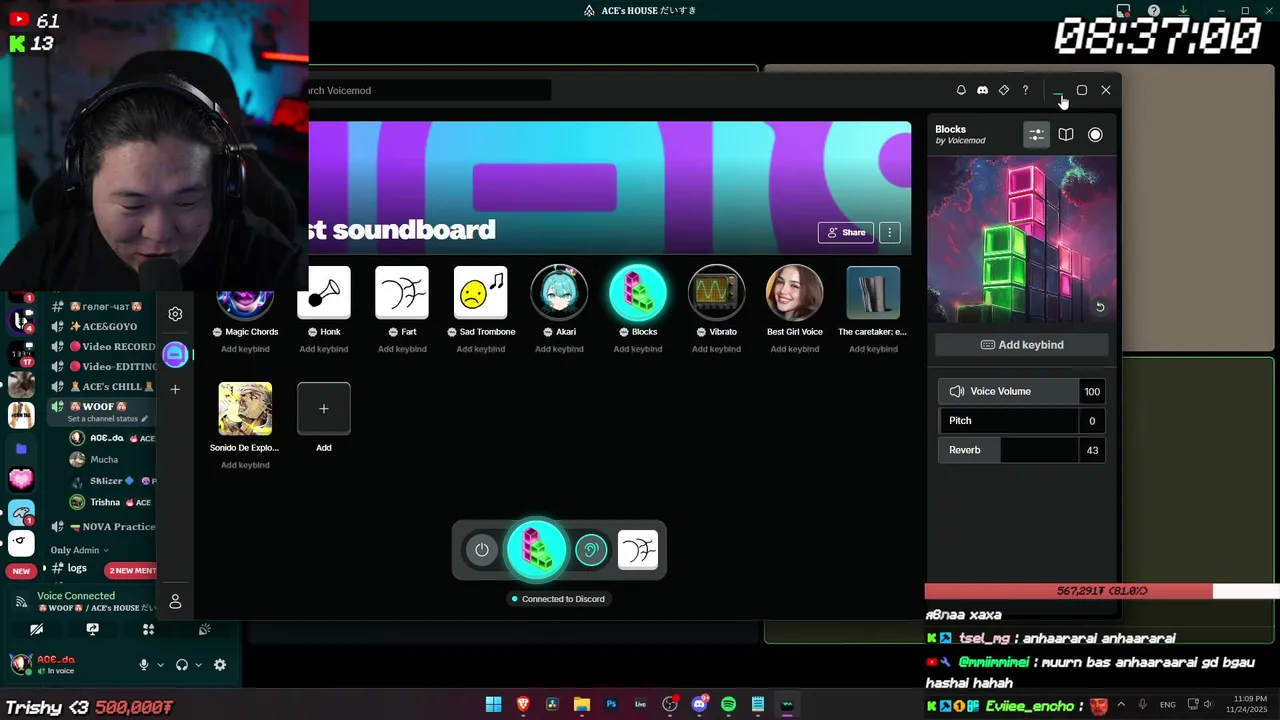Add keybind under Vibrato
This screenshot has width=1280, height=720.
tap(716, 349)
